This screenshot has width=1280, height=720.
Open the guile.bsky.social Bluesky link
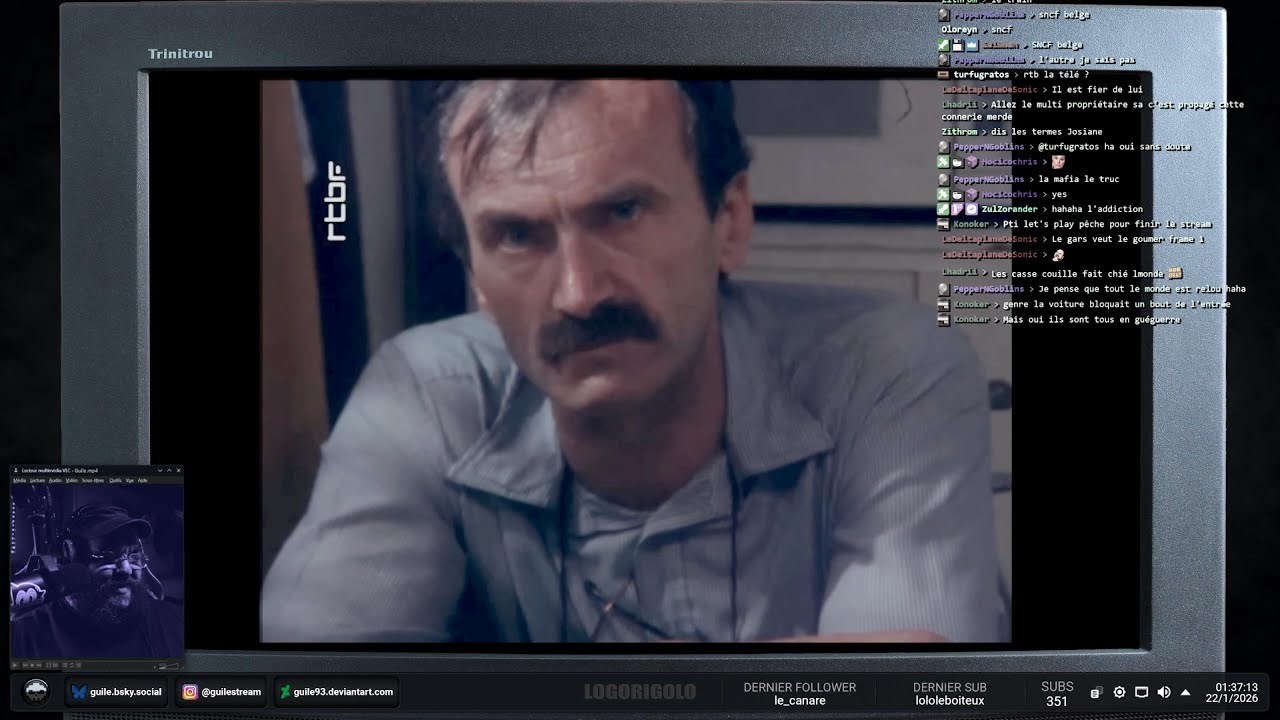(116, 692)
